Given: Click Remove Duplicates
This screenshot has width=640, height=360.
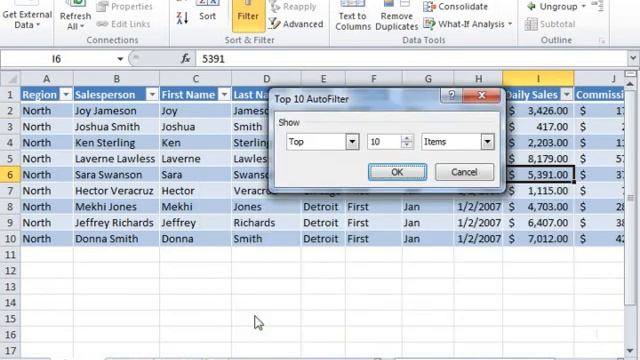Looking at the screenshot, I should [x=396, y=17].
